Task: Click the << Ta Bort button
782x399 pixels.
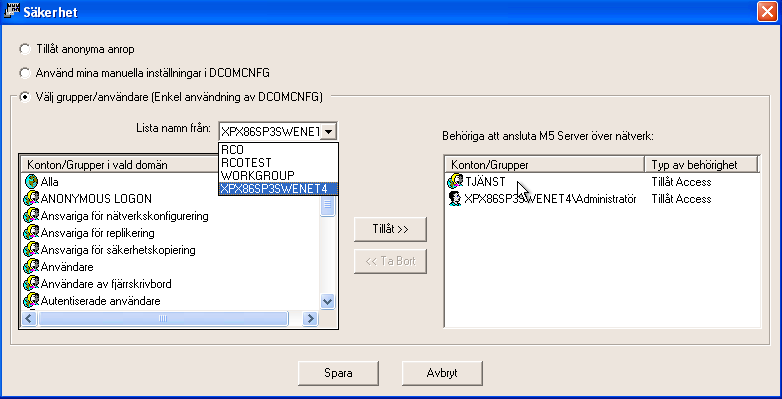Action: click(x=390, y=261)
